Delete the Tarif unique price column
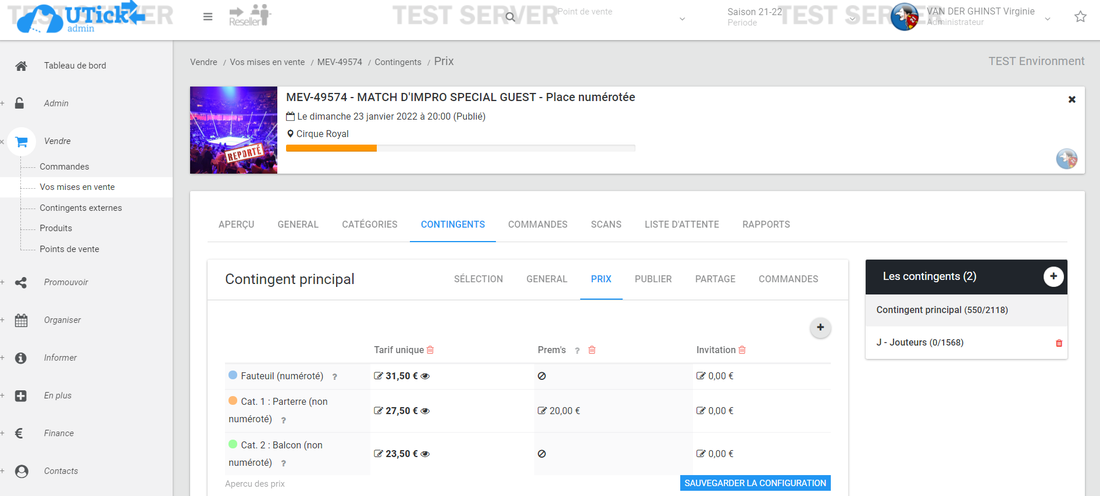The image size is (1100, 496). coord(430,350)
